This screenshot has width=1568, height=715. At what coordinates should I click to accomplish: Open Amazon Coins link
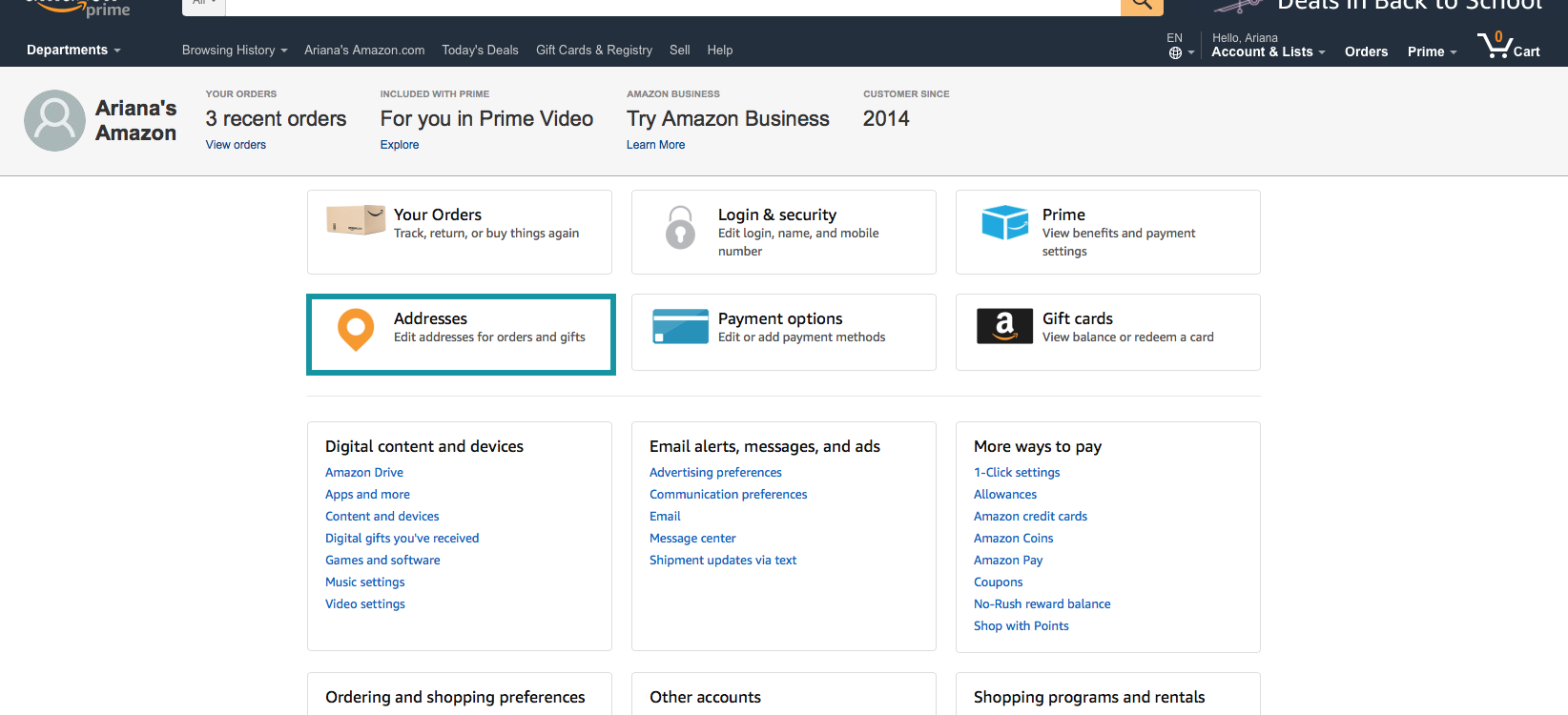pyautogui.click(x=1014, y=538)
